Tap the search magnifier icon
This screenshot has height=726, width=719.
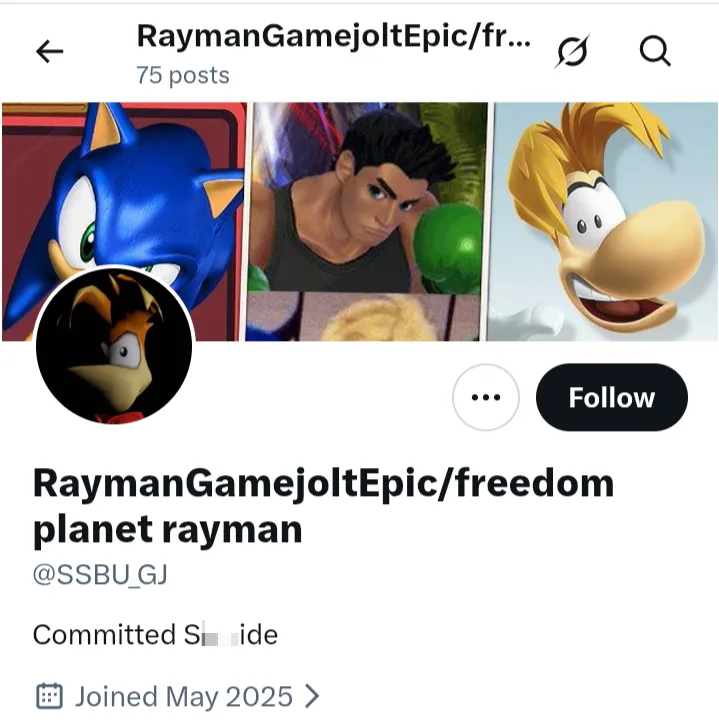pos(655,51)
